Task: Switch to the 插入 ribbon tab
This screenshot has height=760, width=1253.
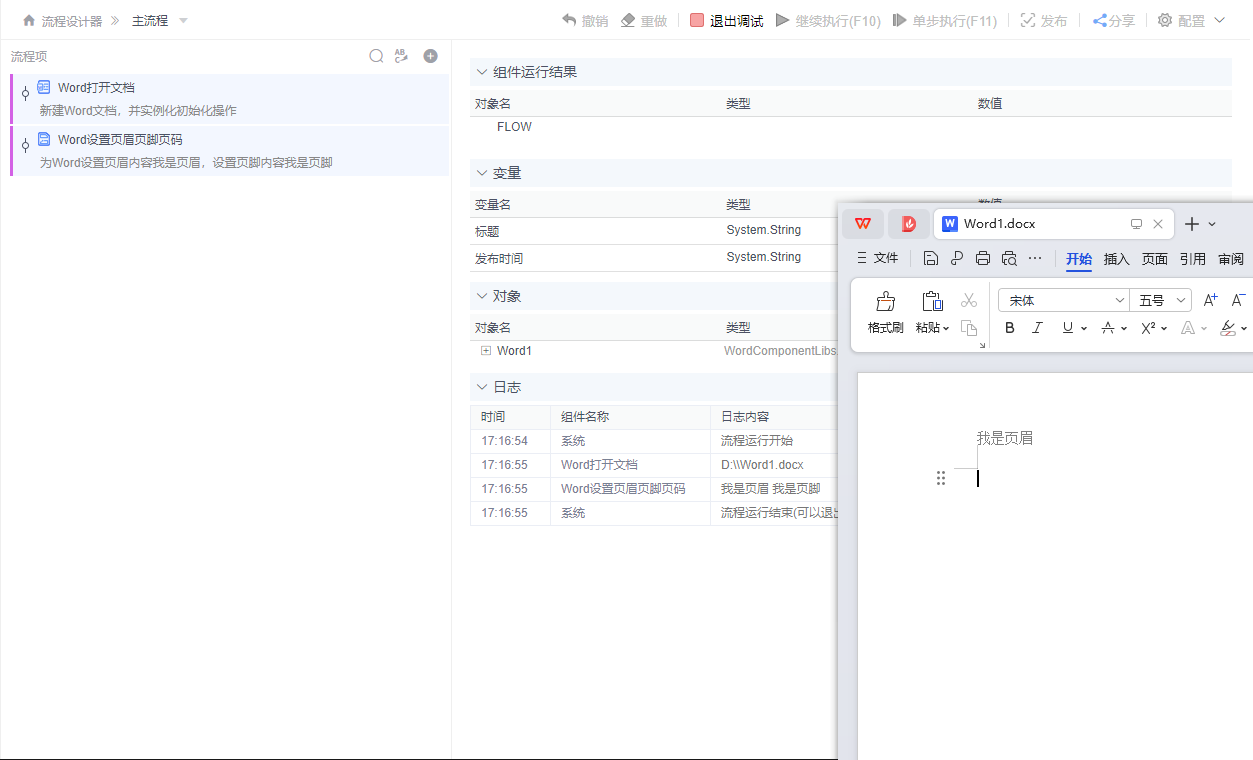Action: coord(1115,259)
